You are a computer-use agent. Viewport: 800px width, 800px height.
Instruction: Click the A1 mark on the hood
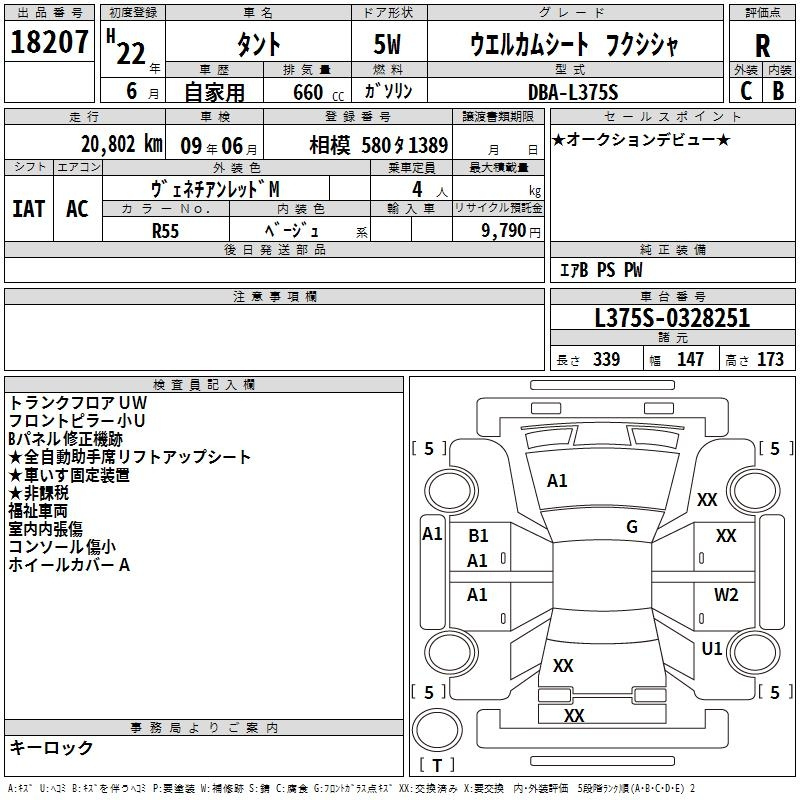(x=557, y=481)
